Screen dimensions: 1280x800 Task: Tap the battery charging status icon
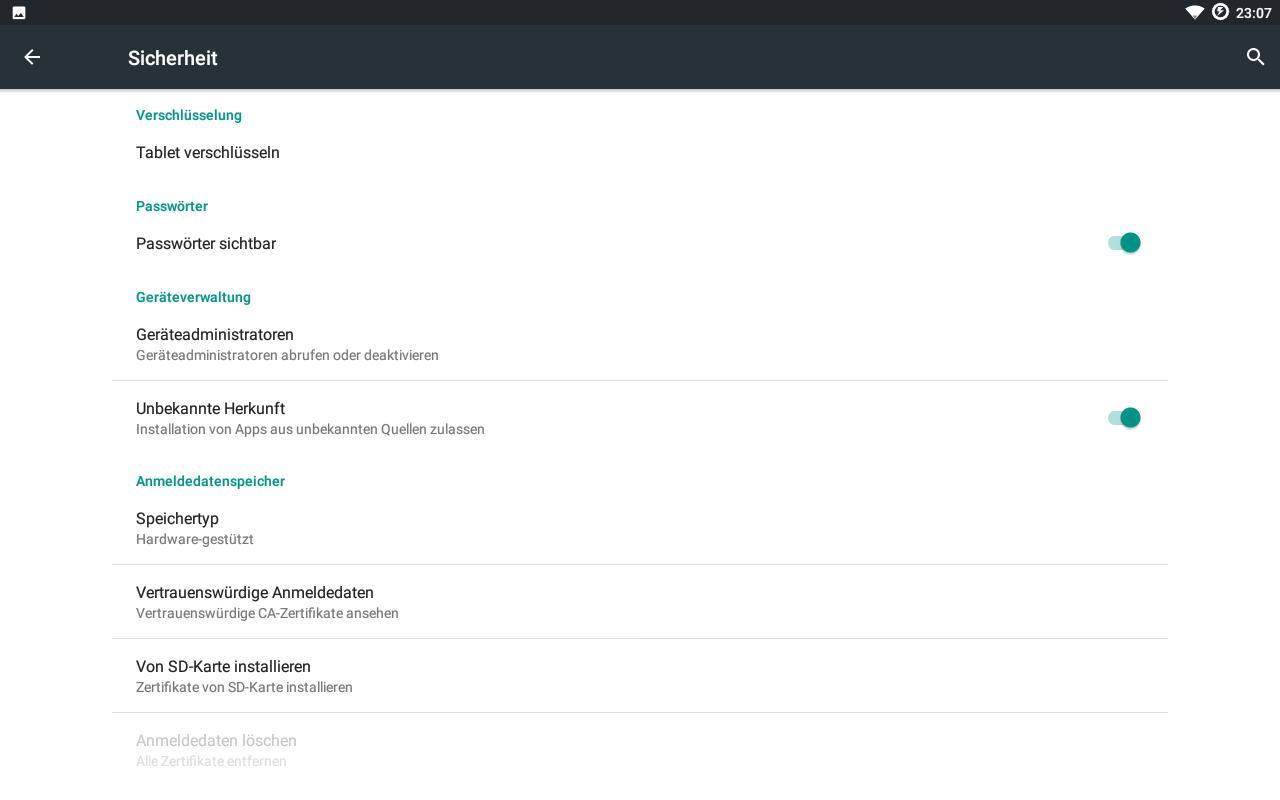pos(1220,12)
